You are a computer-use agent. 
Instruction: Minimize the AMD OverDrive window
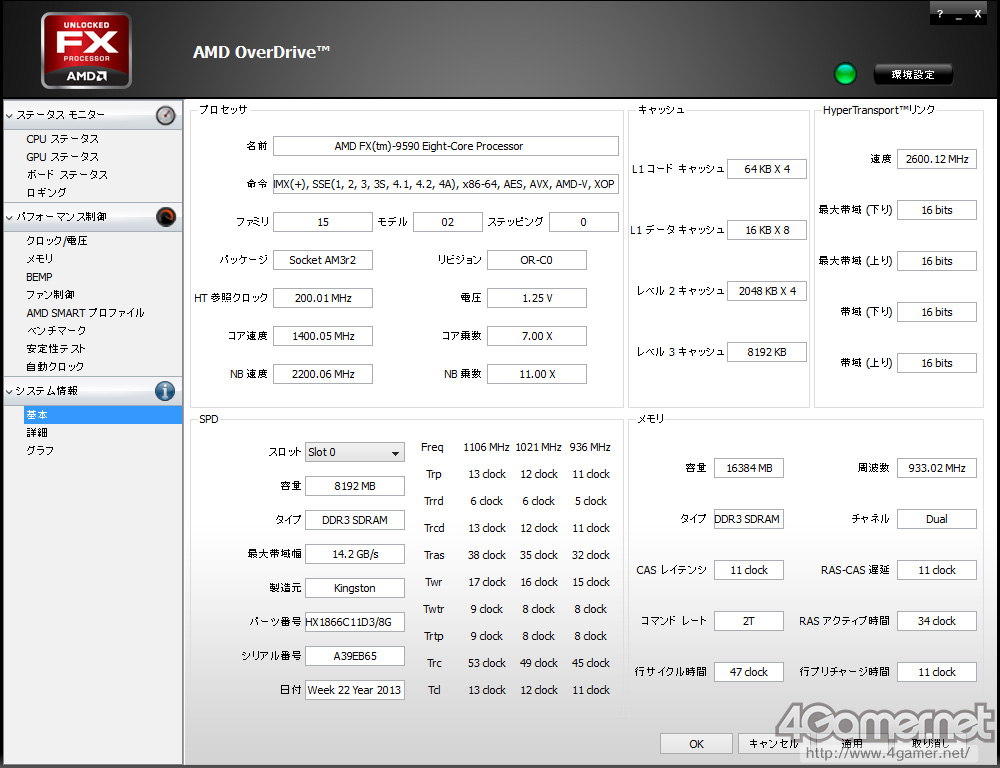coord(959,13)
